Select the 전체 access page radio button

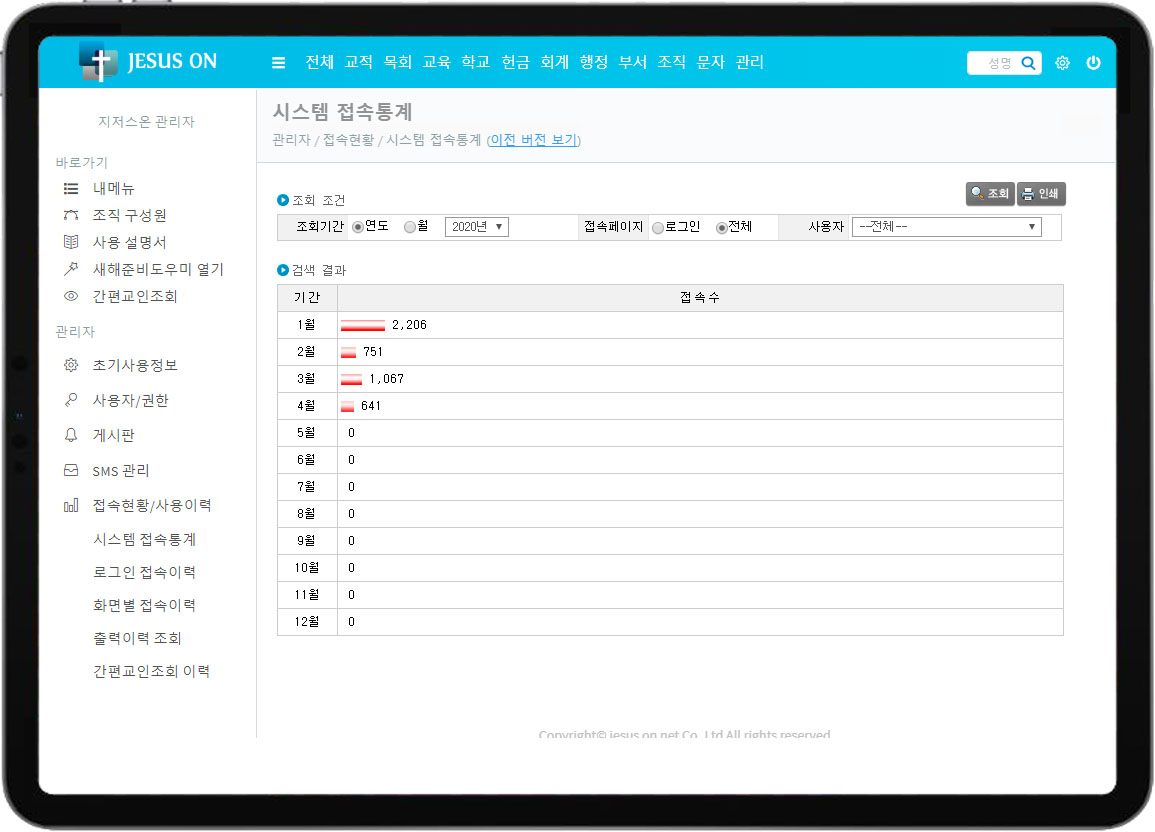[721, 227]
